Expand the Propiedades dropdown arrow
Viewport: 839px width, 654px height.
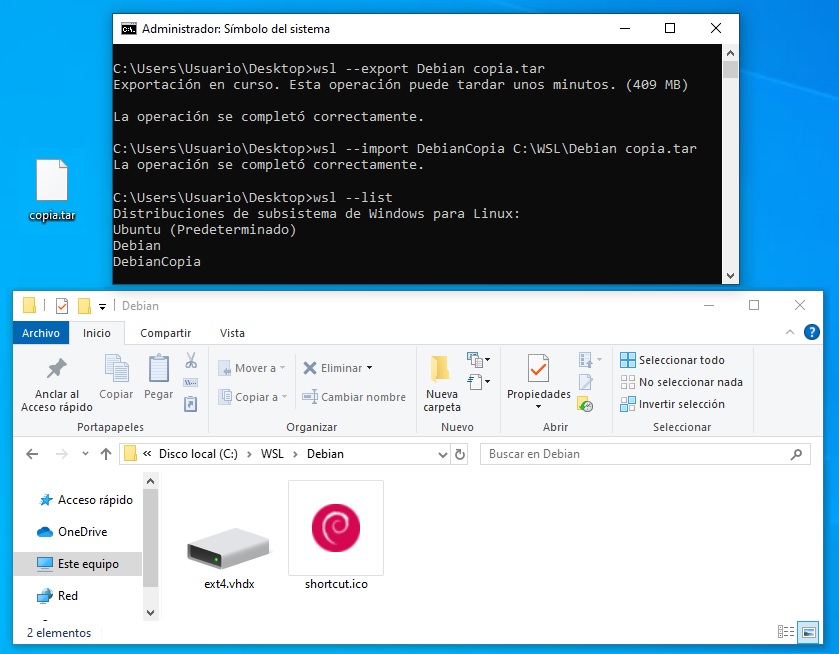(x=538, y=407)
